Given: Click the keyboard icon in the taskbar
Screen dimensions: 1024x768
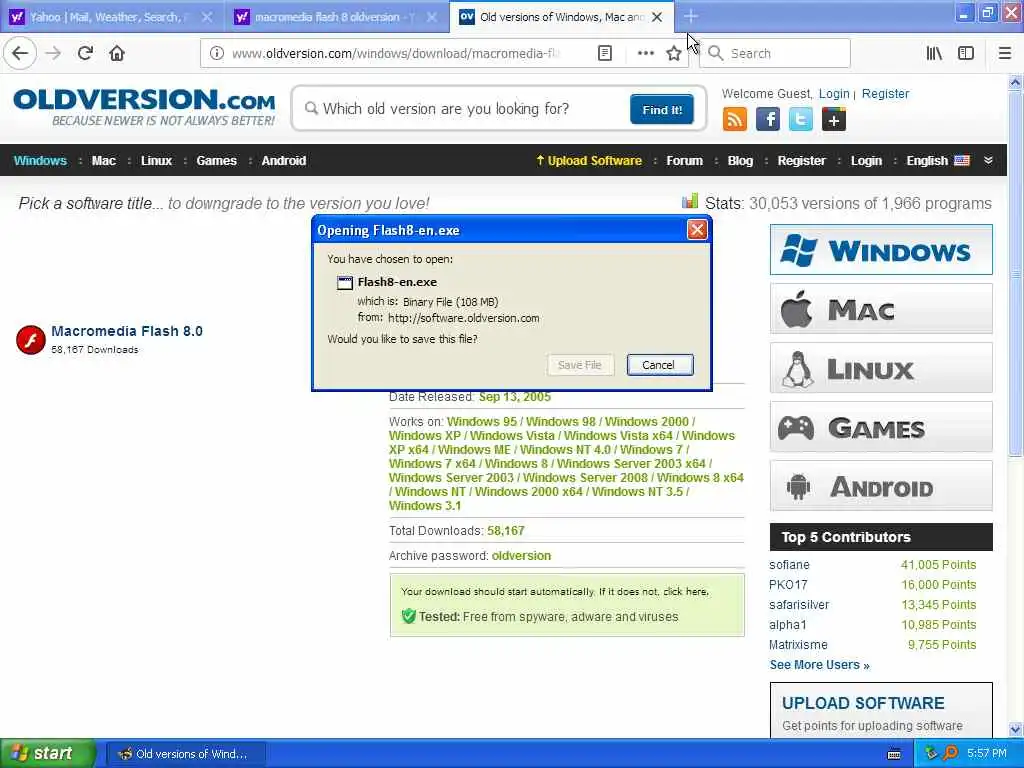Looking at the screenshot, I should pyautogui.click(x=895, y=754).
